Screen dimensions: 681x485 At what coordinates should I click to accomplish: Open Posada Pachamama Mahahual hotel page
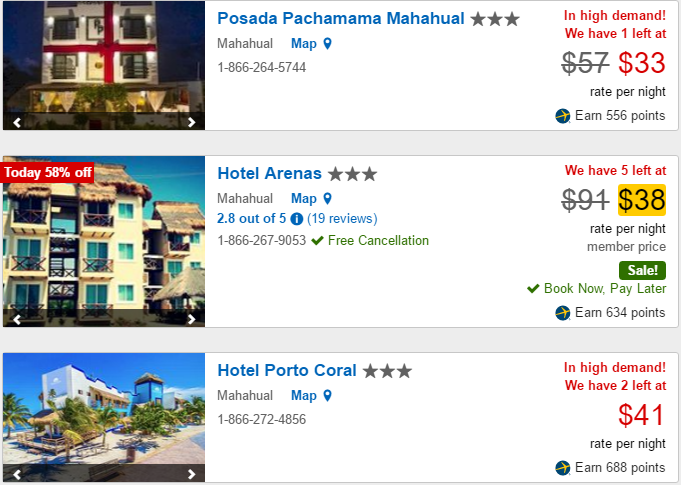click(x=340, y=19)
